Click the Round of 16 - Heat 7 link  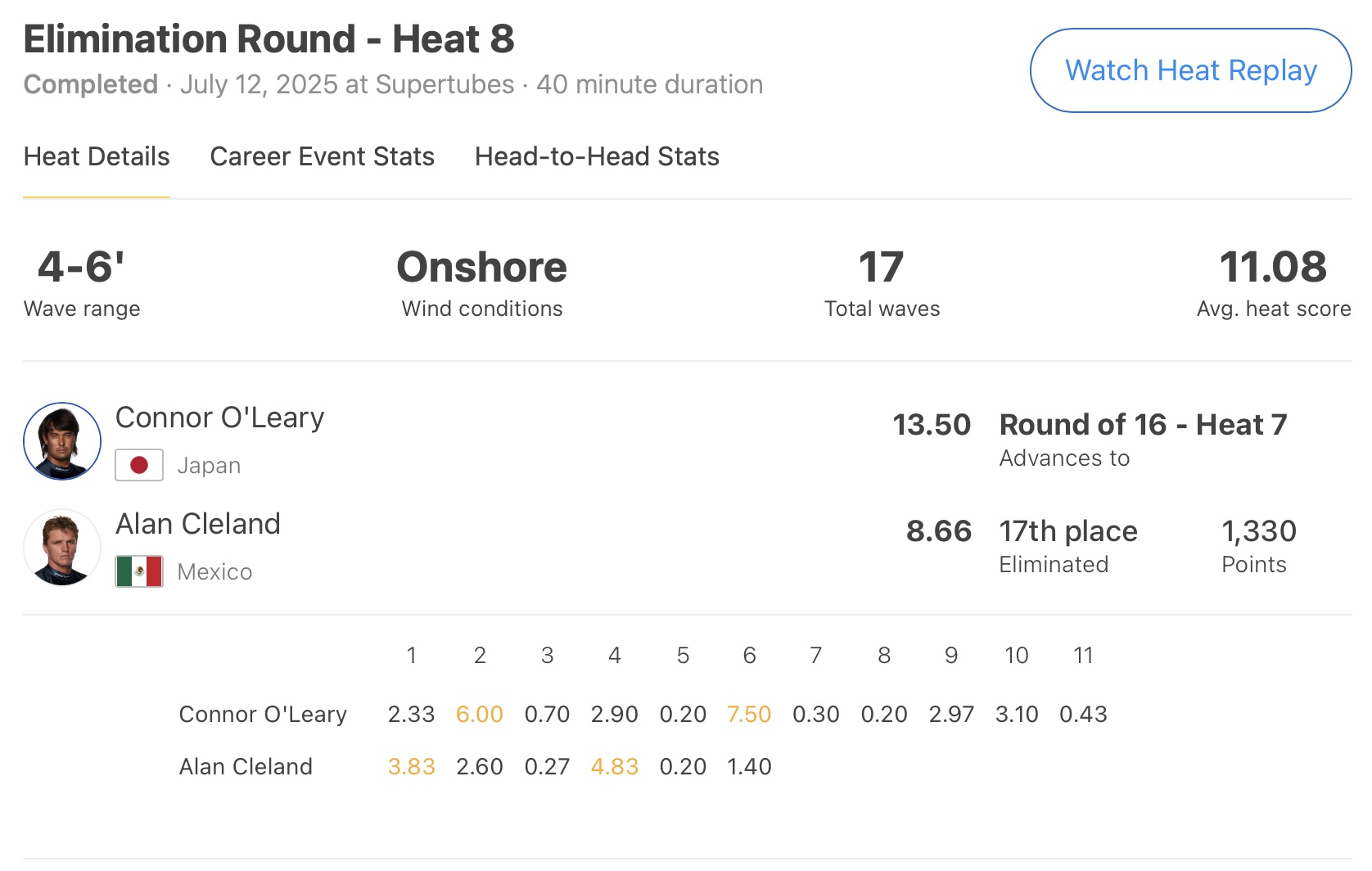[1143, 425]
